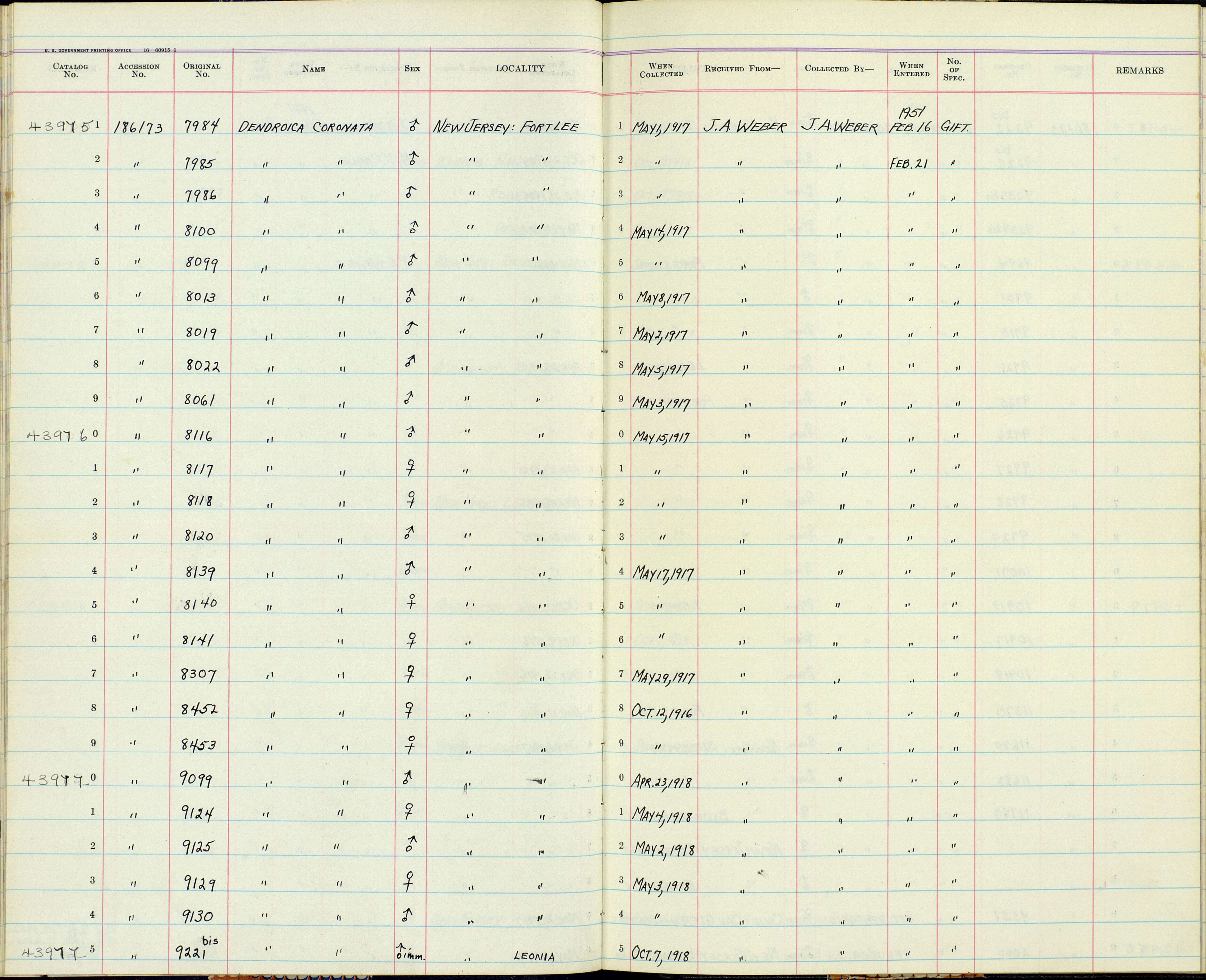Click the LOCALITY column header
Viewport: 1206px width, 980px height.
click(520, 69)
